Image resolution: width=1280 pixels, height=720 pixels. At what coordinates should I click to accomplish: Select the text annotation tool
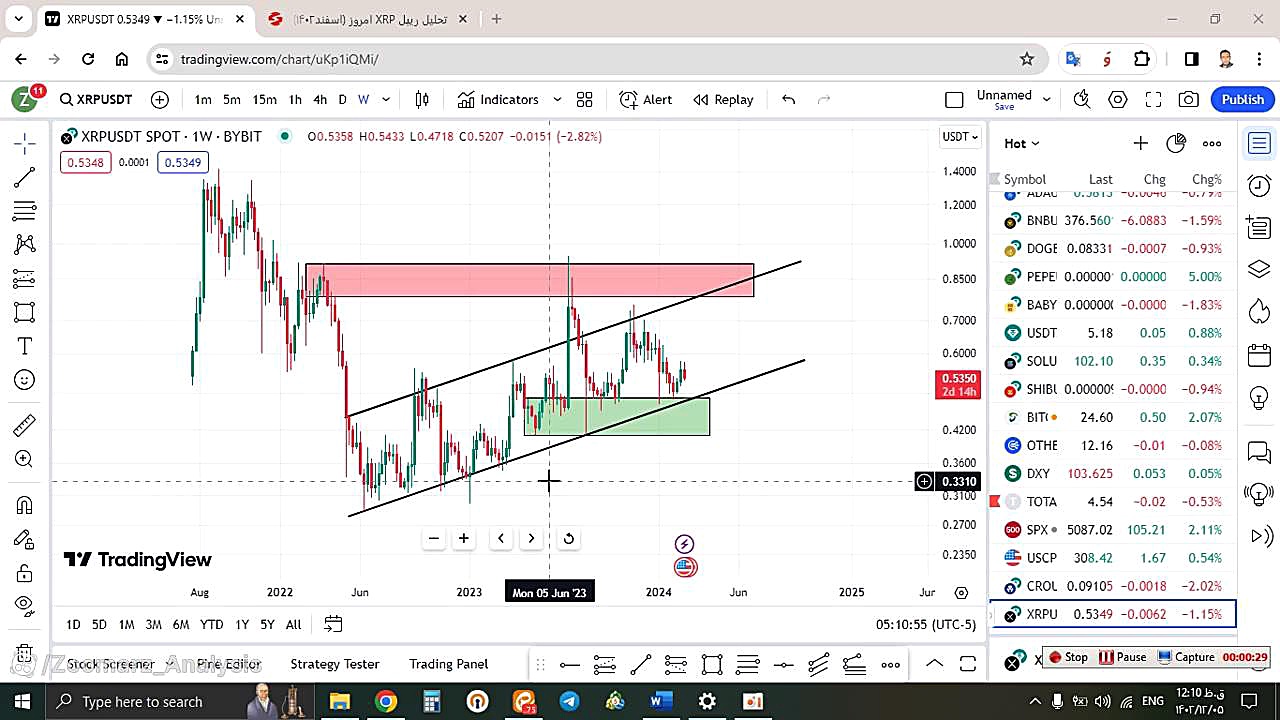[x=25, y=346]
